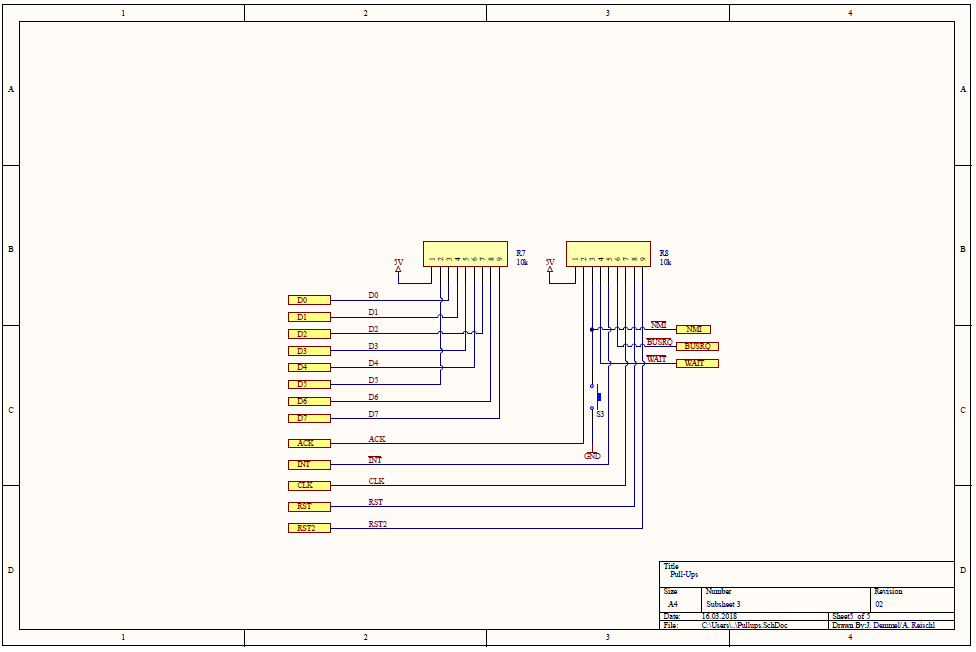Click the Drawn By author text

pyautogui.click(x=883, y=625)
